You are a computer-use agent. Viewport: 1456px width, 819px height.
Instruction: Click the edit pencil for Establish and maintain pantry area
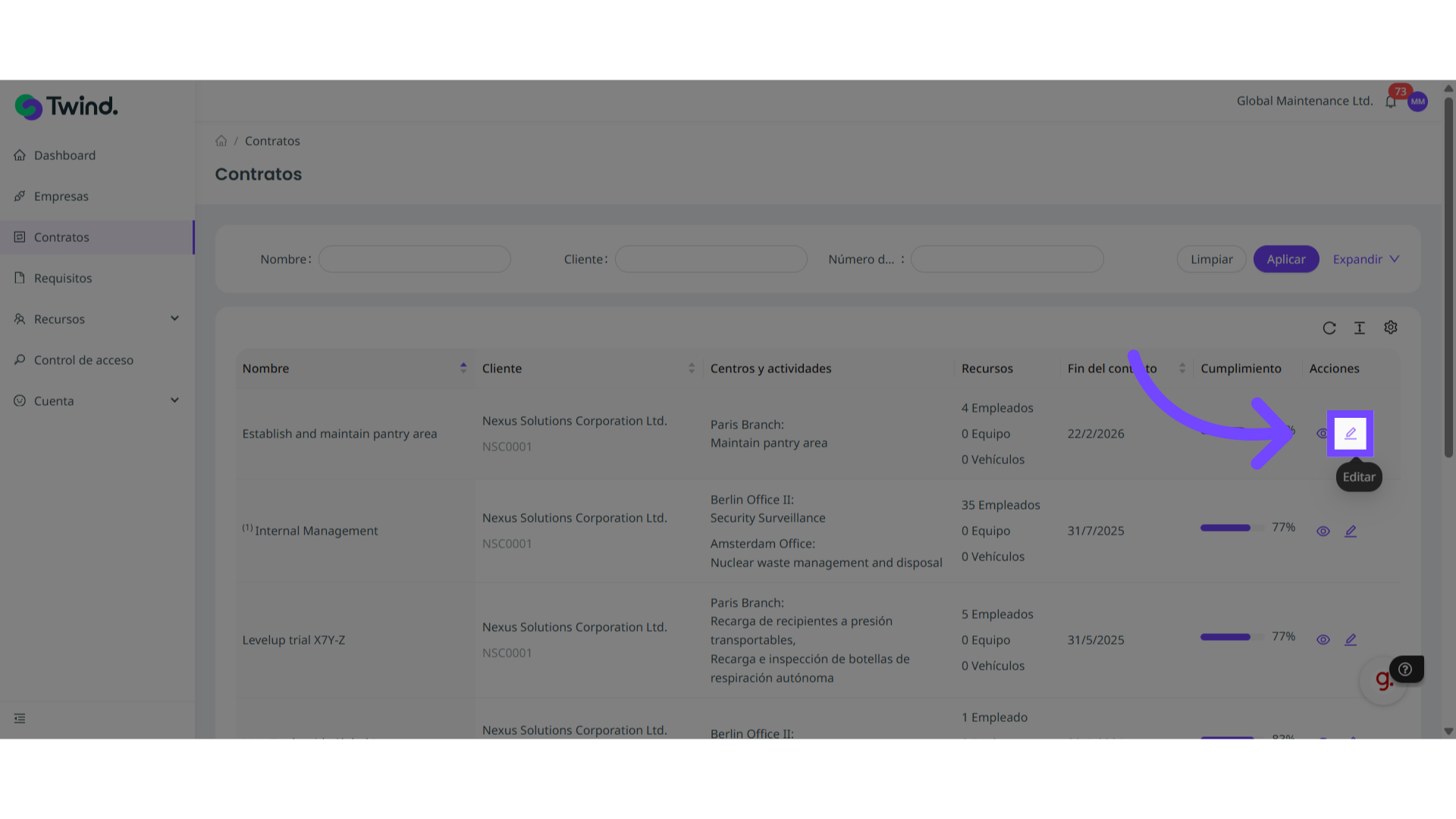tap(1350, 434)
